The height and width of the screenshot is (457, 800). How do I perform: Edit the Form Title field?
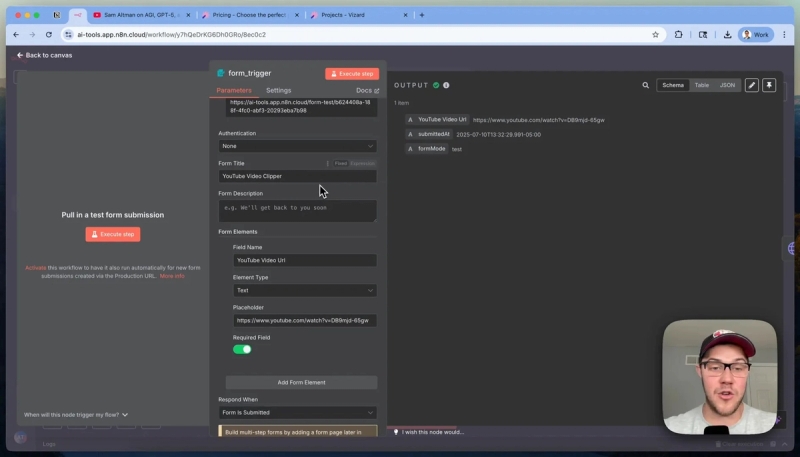click(x=297, y=176)
